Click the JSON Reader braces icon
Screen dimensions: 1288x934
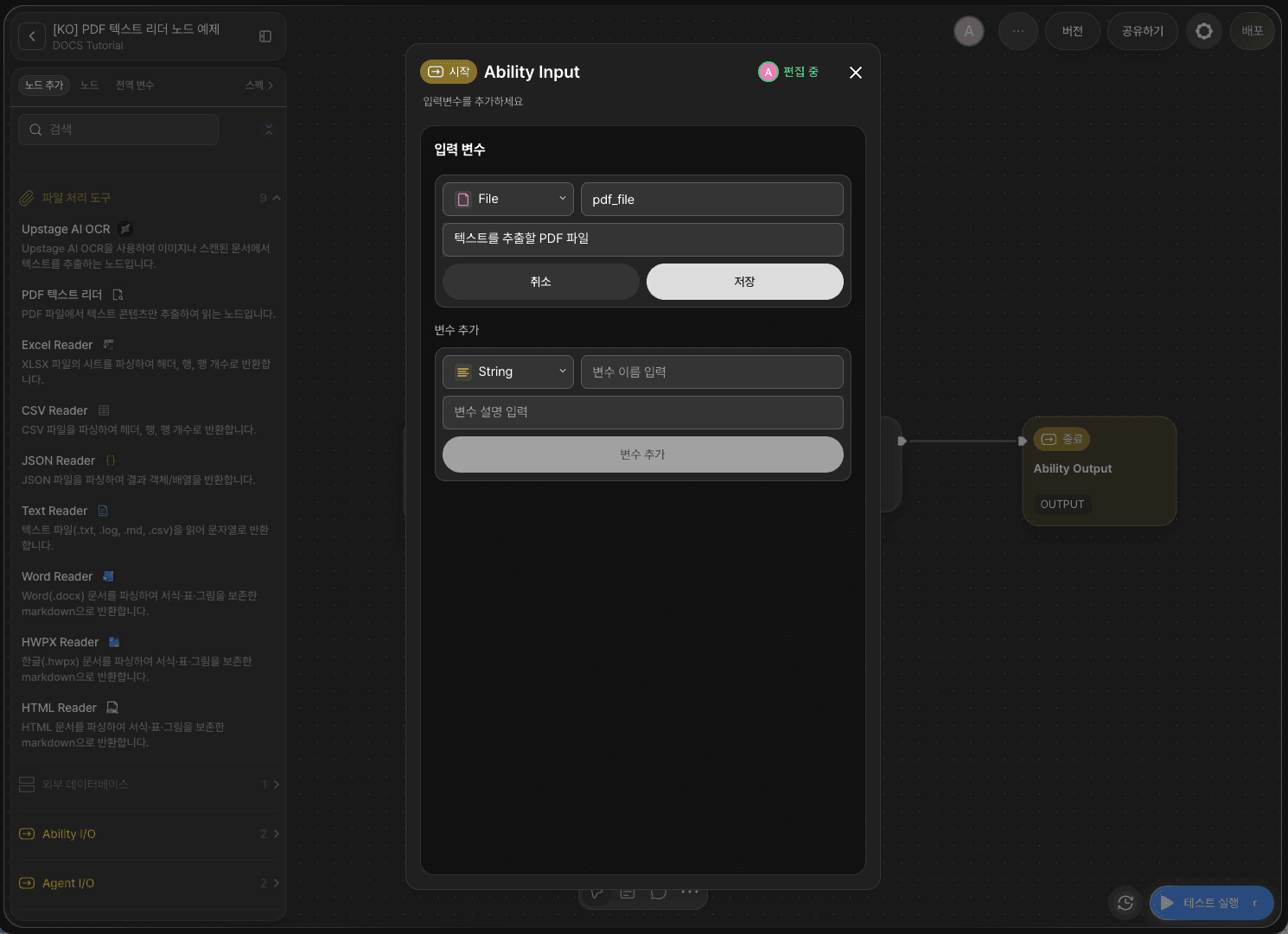pyautogui.click(x=111, y=461)
